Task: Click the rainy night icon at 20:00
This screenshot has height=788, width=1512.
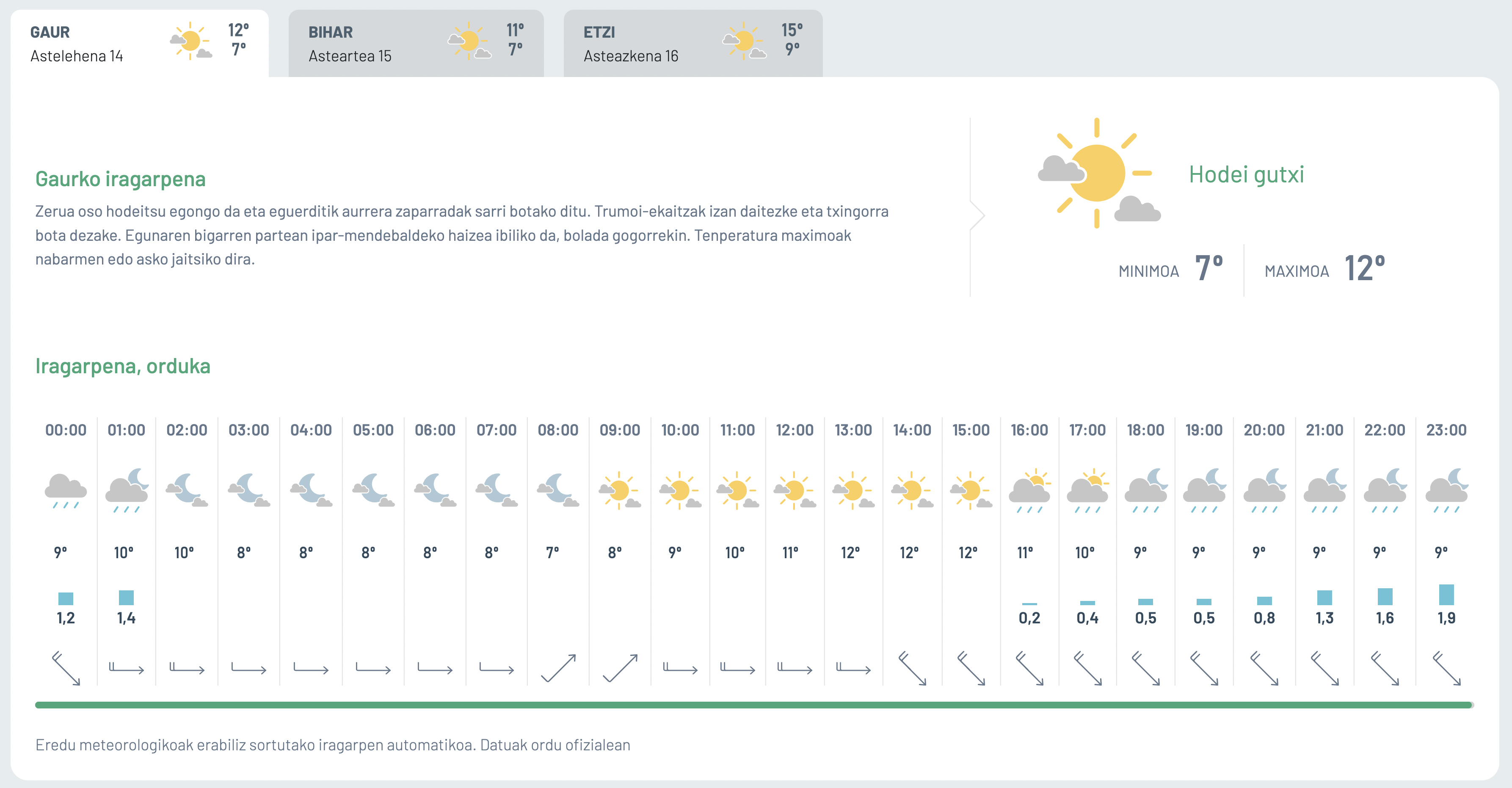Action: click(x=1264, y=490)
